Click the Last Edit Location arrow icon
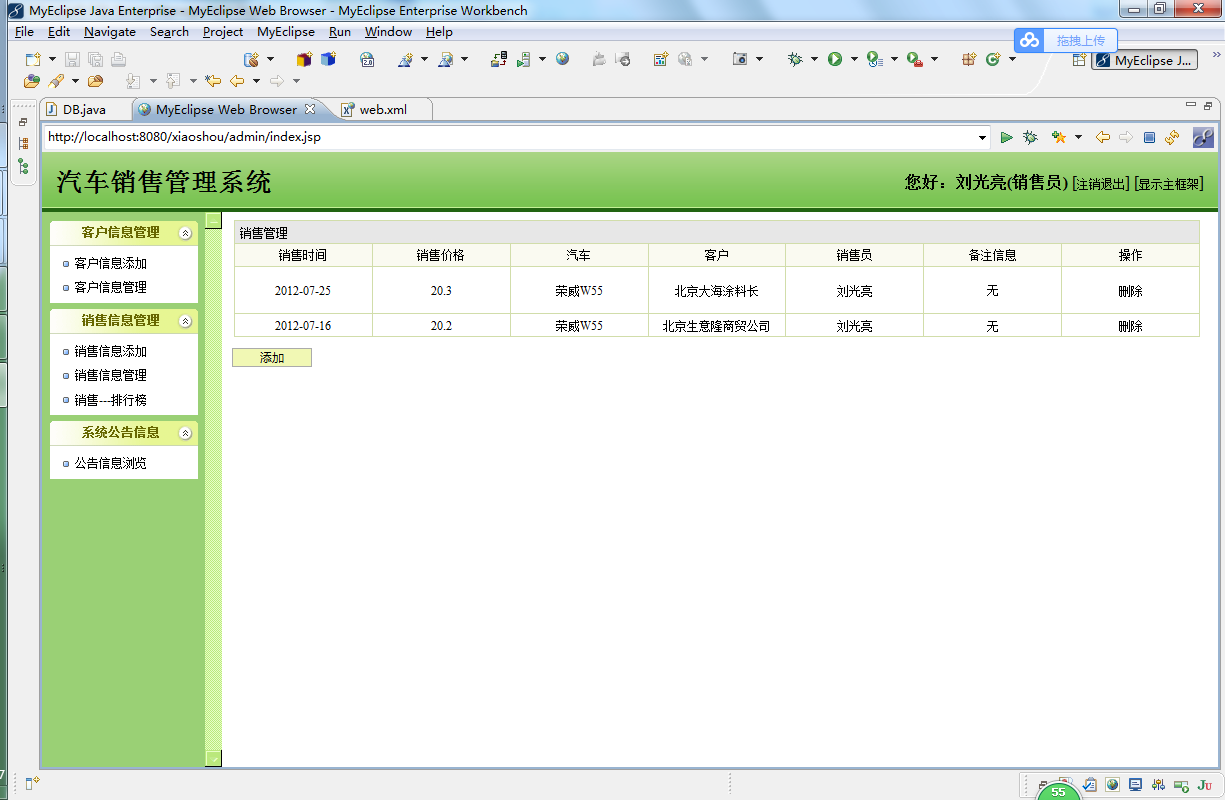1225x800 pixels. [212, 81]
